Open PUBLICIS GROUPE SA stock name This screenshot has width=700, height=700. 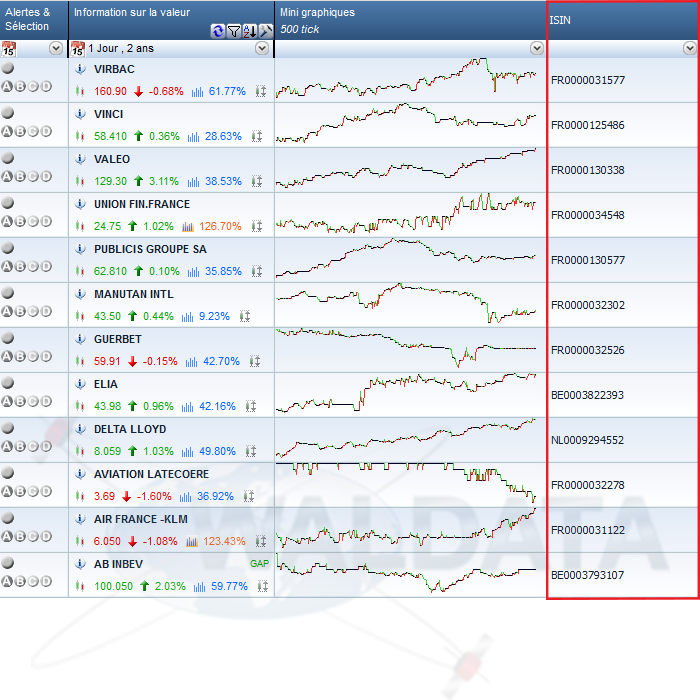[x=150, y=249]
